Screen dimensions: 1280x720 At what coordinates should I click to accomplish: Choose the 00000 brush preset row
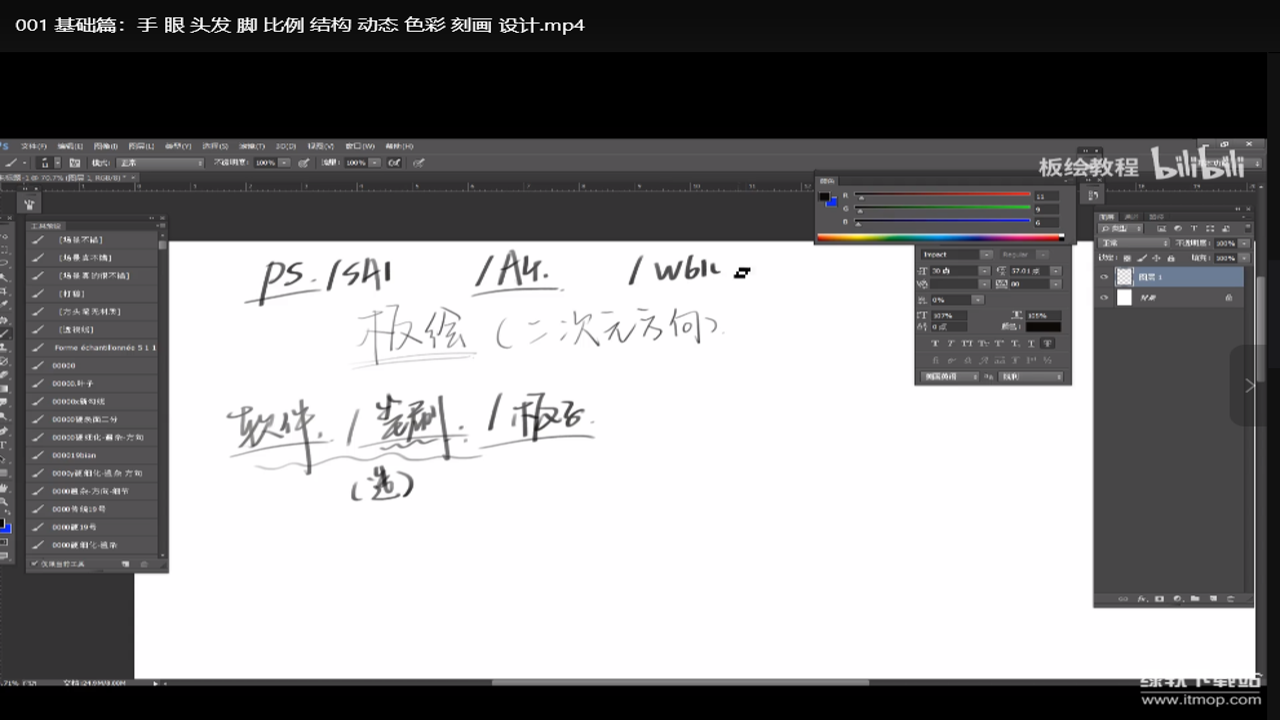pos(93,365)
